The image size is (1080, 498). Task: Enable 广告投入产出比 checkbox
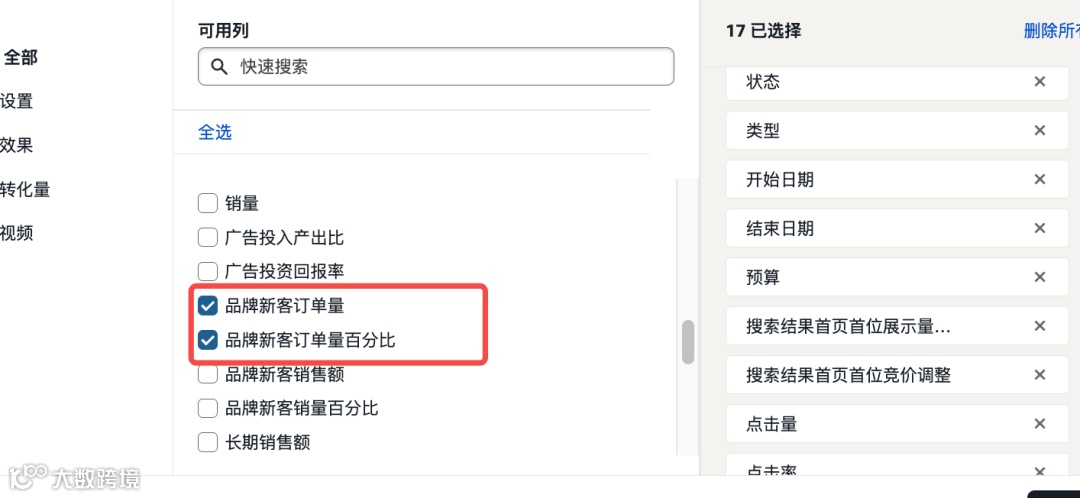point(208,238)
